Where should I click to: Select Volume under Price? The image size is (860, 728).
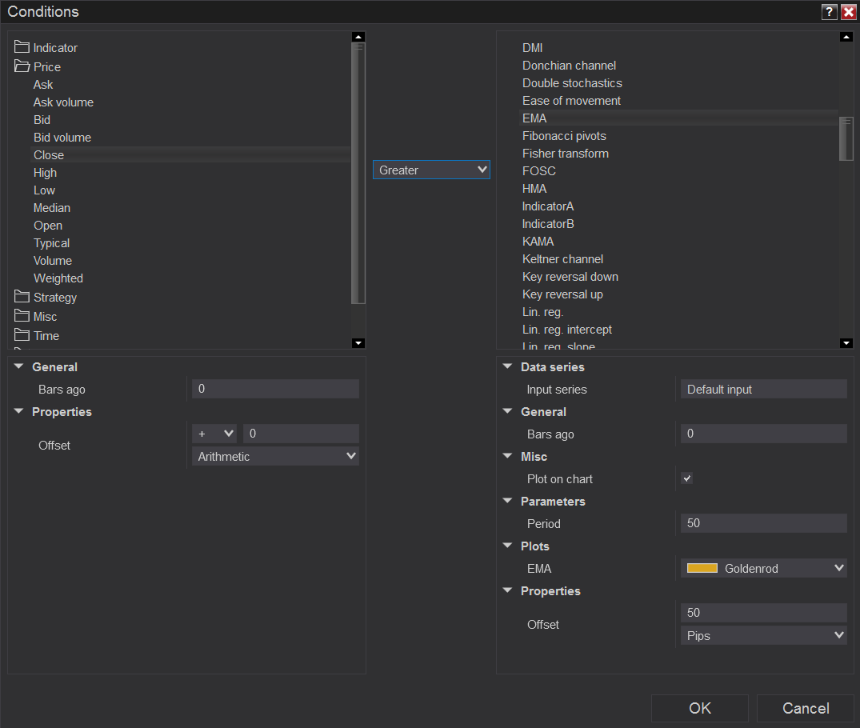tap(52, 260)
